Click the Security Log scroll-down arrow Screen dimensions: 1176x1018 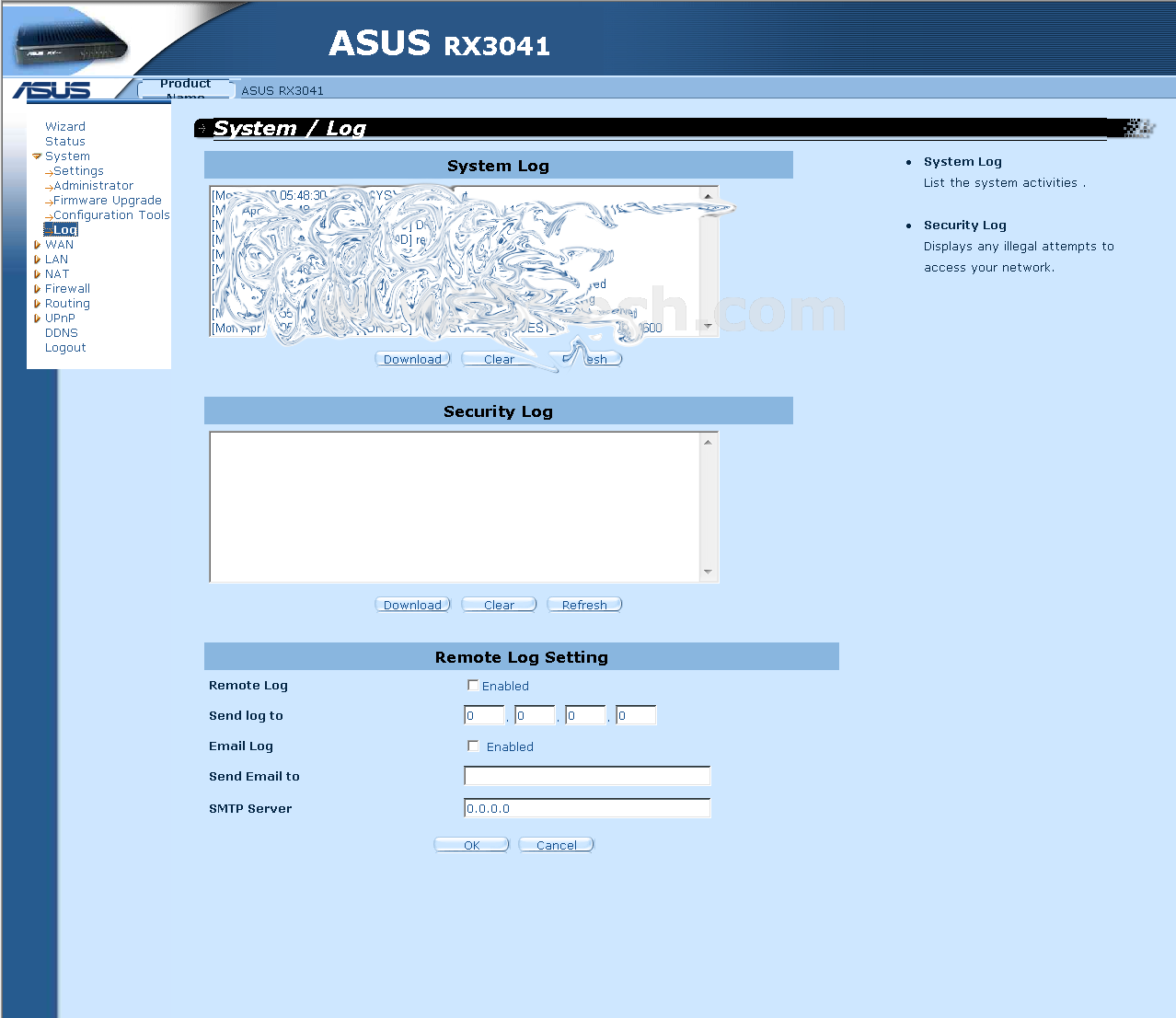pos(708,573)
